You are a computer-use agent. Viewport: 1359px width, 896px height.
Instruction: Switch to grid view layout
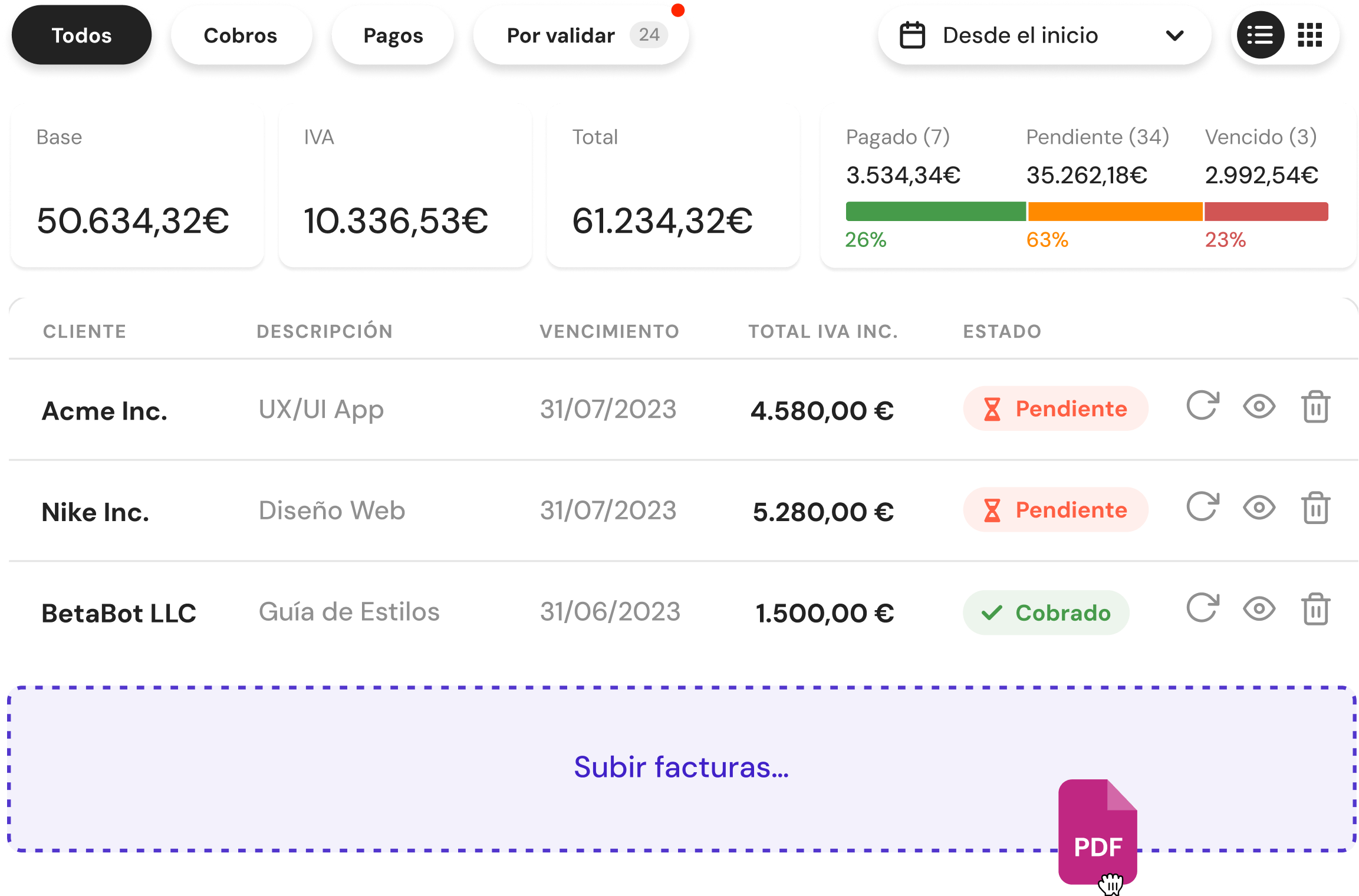click(1310, 35)
